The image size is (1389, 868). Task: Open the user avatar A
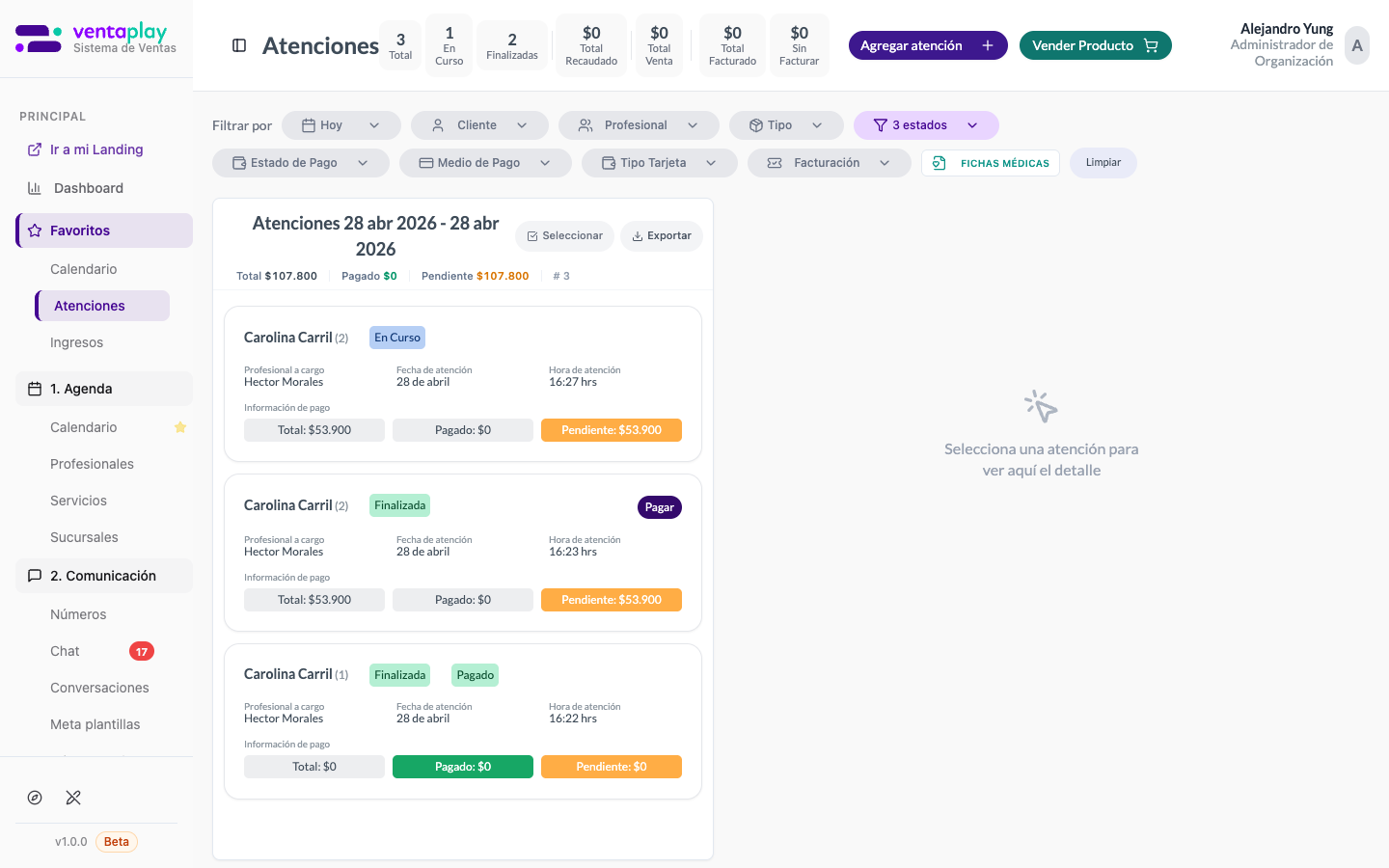[x=1356, y=45]
